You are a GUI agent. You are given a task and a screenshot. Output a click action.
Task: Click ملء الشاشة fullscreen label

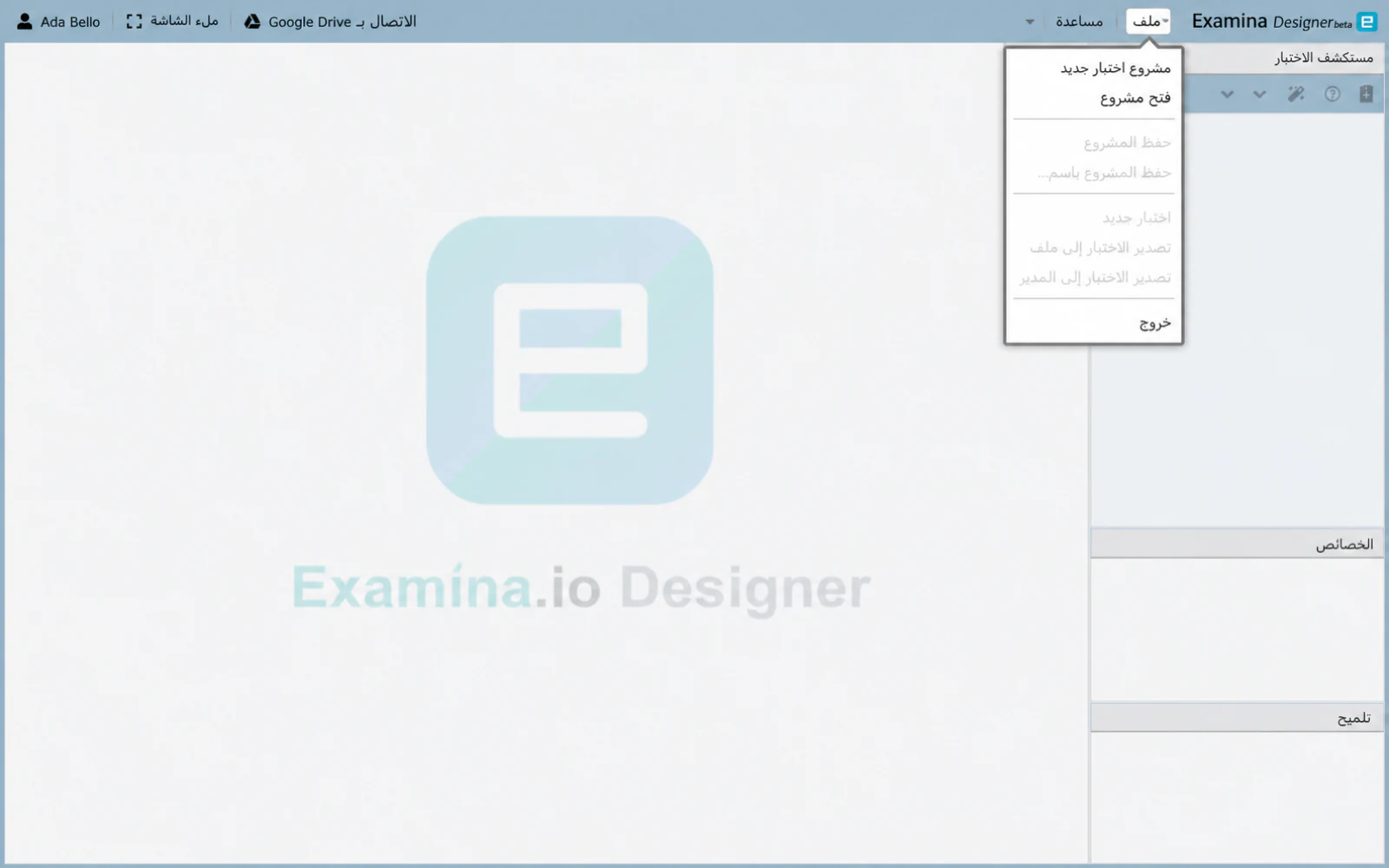point(184,21)
